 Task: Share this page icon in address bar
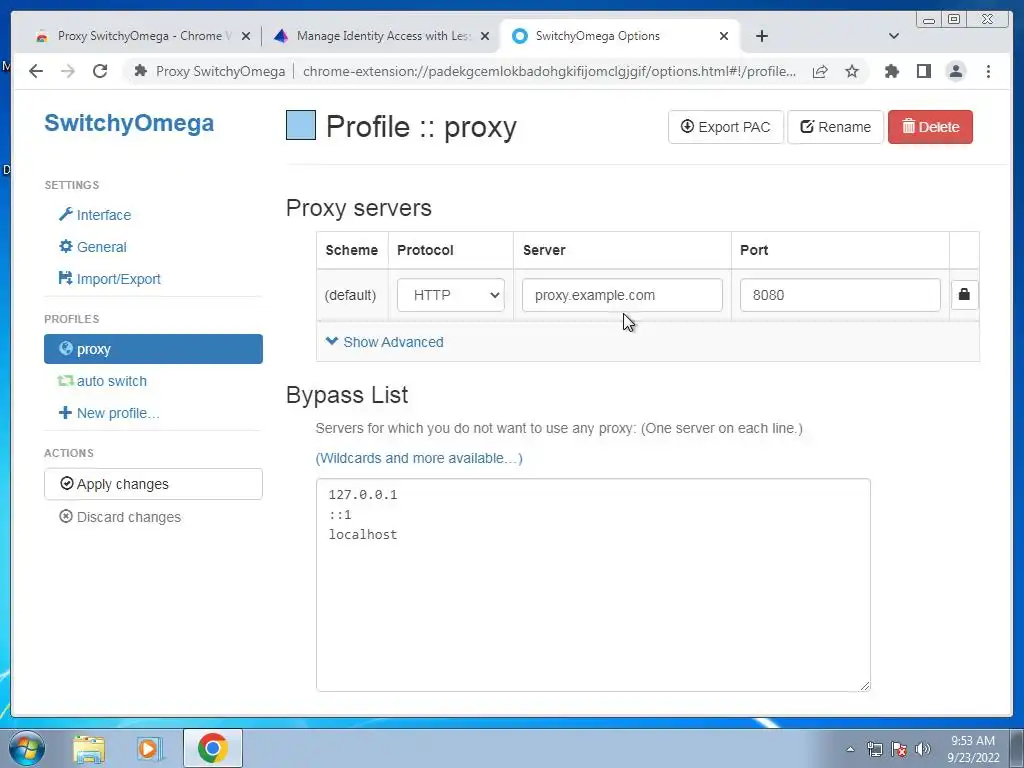820,71
